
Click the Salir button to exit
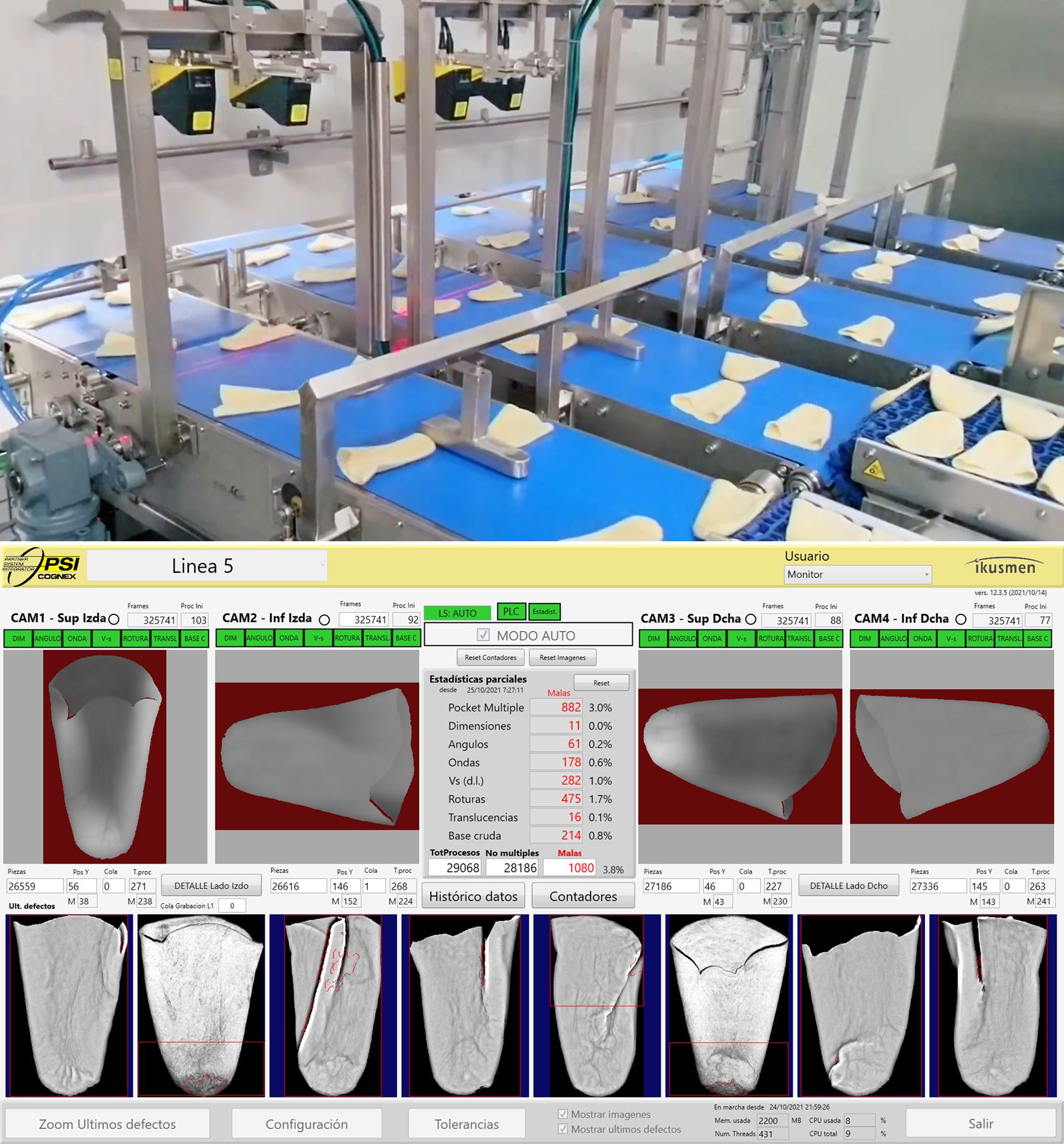click(x=980, y=1123)
